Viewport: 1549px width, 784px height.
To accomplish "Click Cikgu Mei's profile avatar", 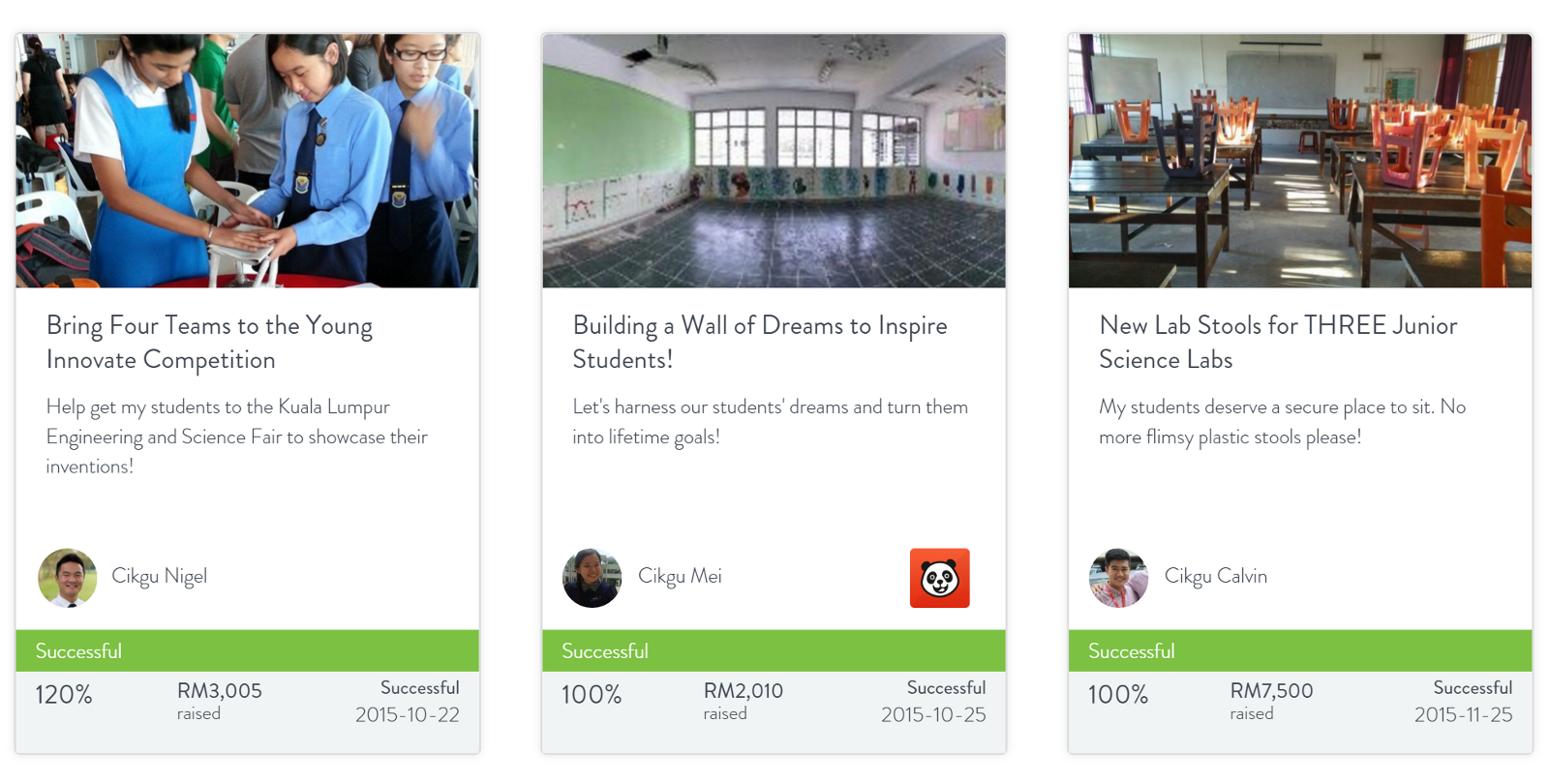I will (592, 578).
